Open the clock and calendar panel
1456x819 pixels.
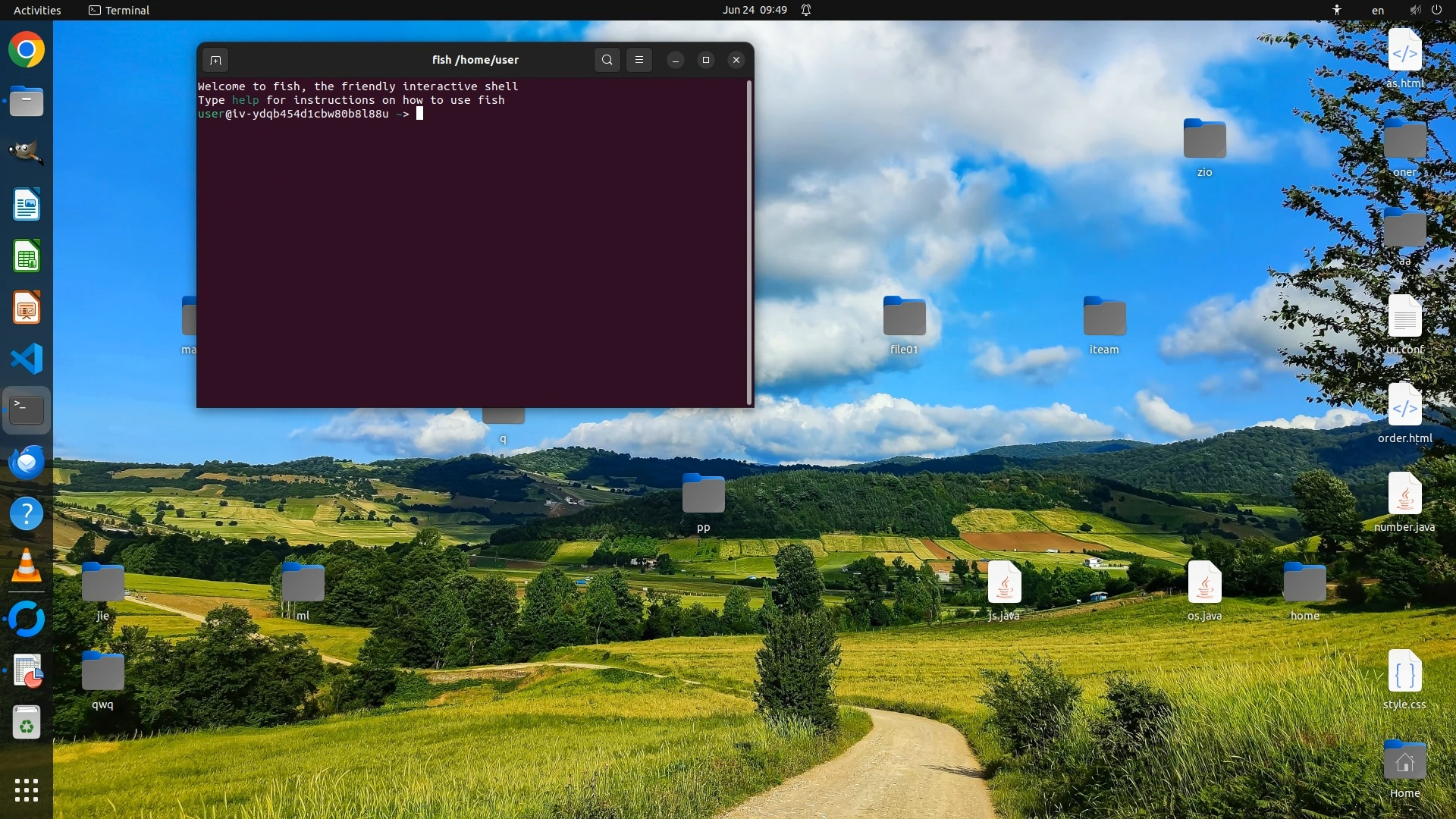click(755, 10)
